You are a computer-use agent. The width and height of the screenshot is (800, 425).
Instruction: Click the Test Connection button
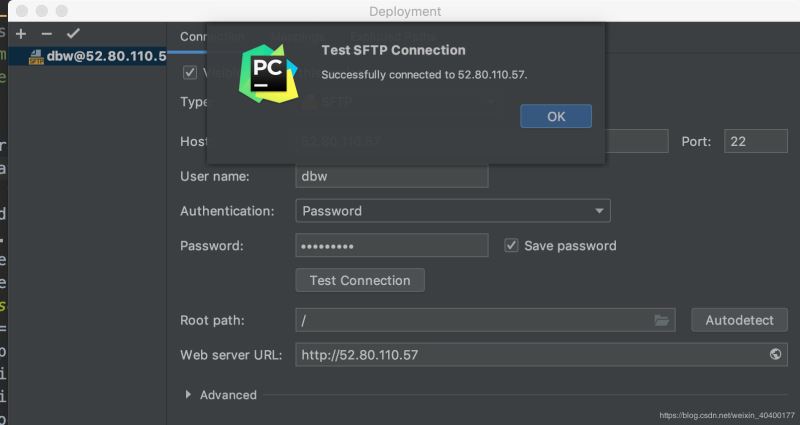[x=360, y=280]
